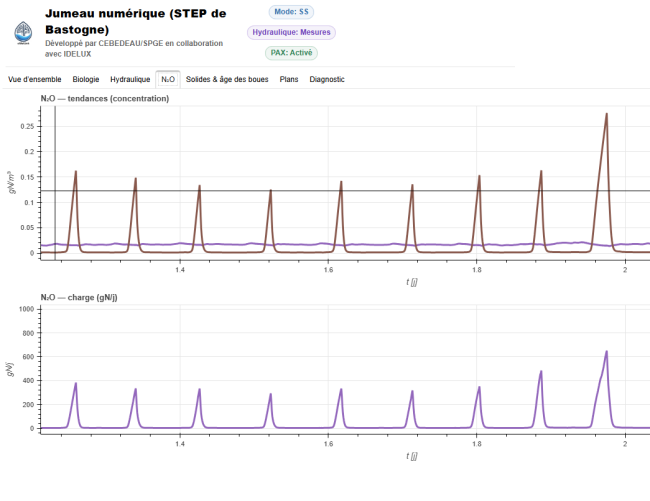
Task: Click the 1.6 tick on concentration chart x-axis
Action: coord(328,271)
